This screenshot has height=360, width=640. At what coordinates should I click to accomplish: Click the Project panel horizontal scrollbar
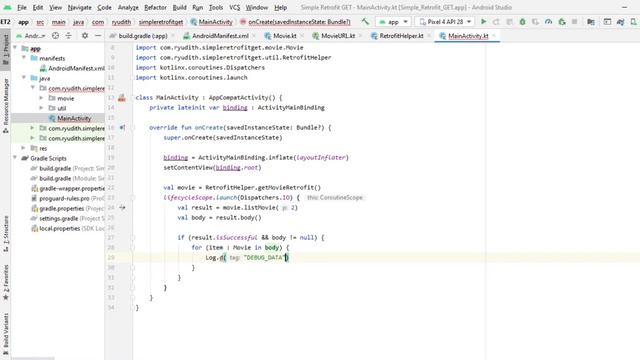point(33,358)
